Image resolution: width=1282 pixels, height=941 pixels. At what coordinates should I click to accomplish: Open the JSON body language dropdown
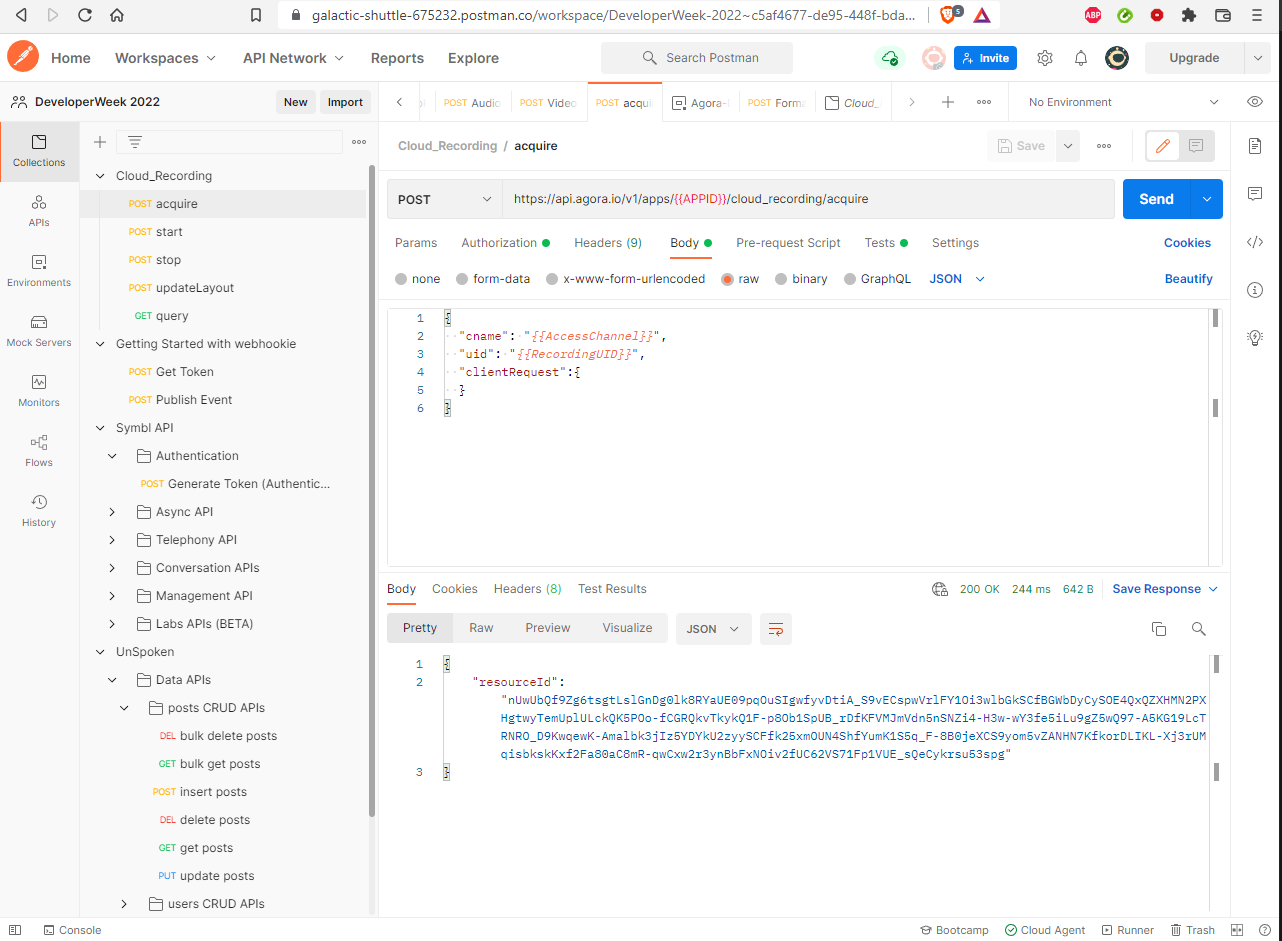tap(957, 279)
